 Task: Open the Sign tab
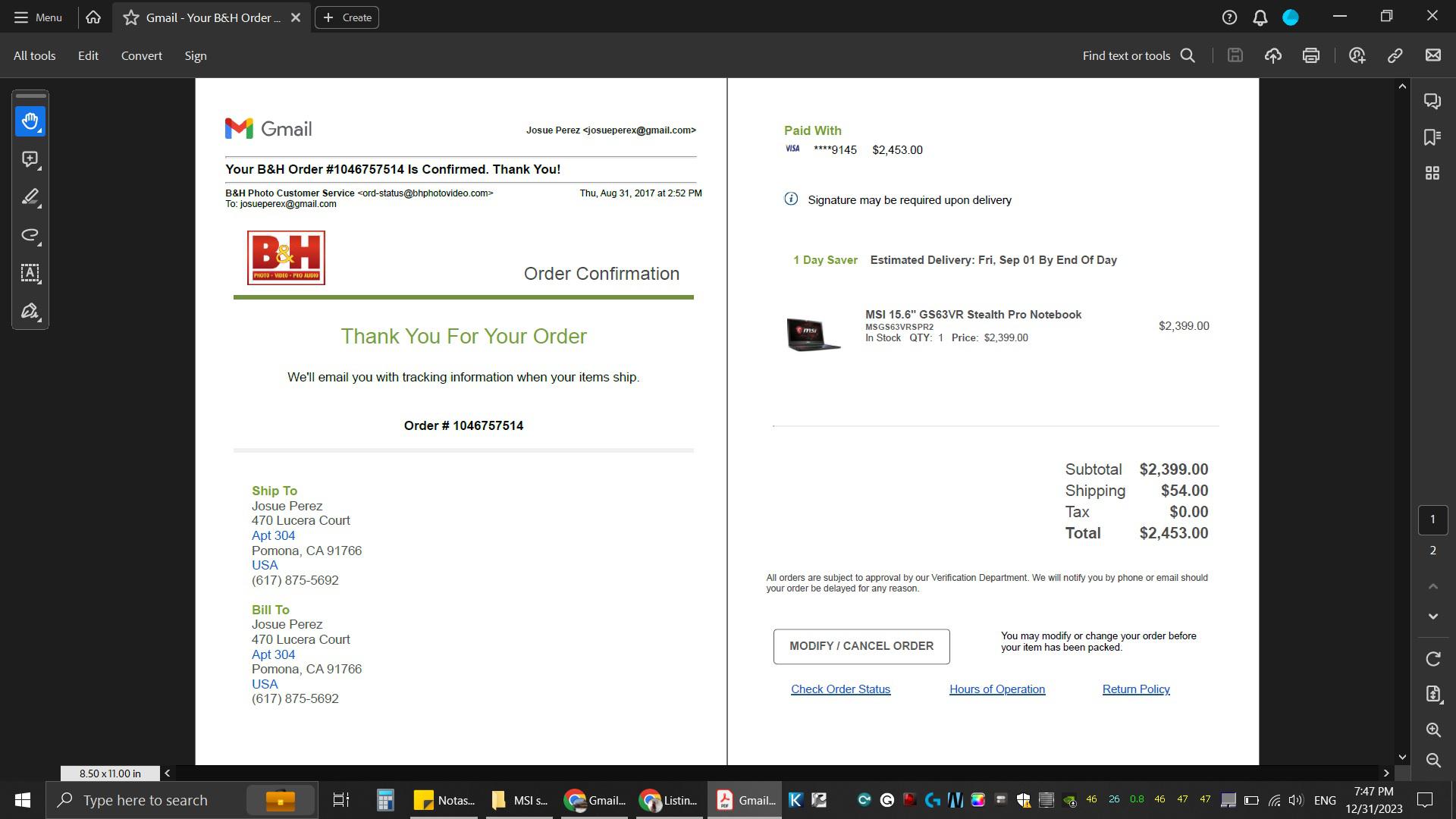tap(196, 55)
